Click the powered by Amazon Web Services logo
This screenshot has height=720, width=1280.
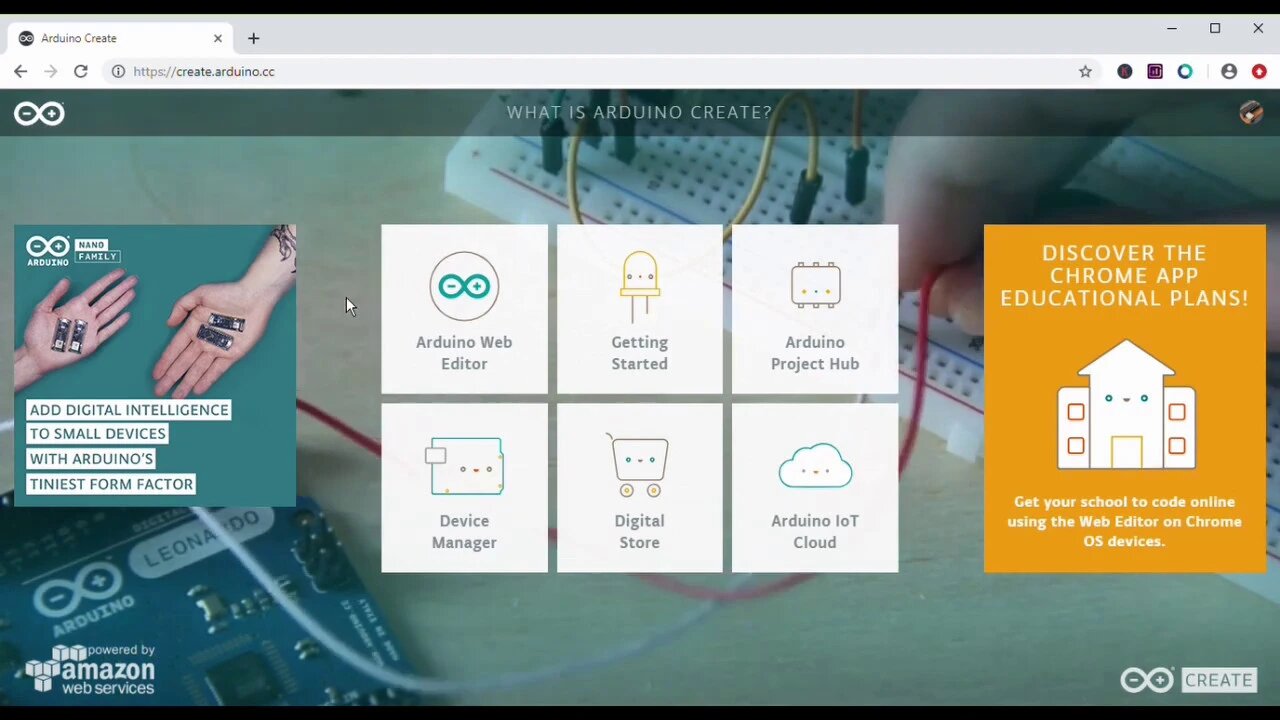point(90,669)
